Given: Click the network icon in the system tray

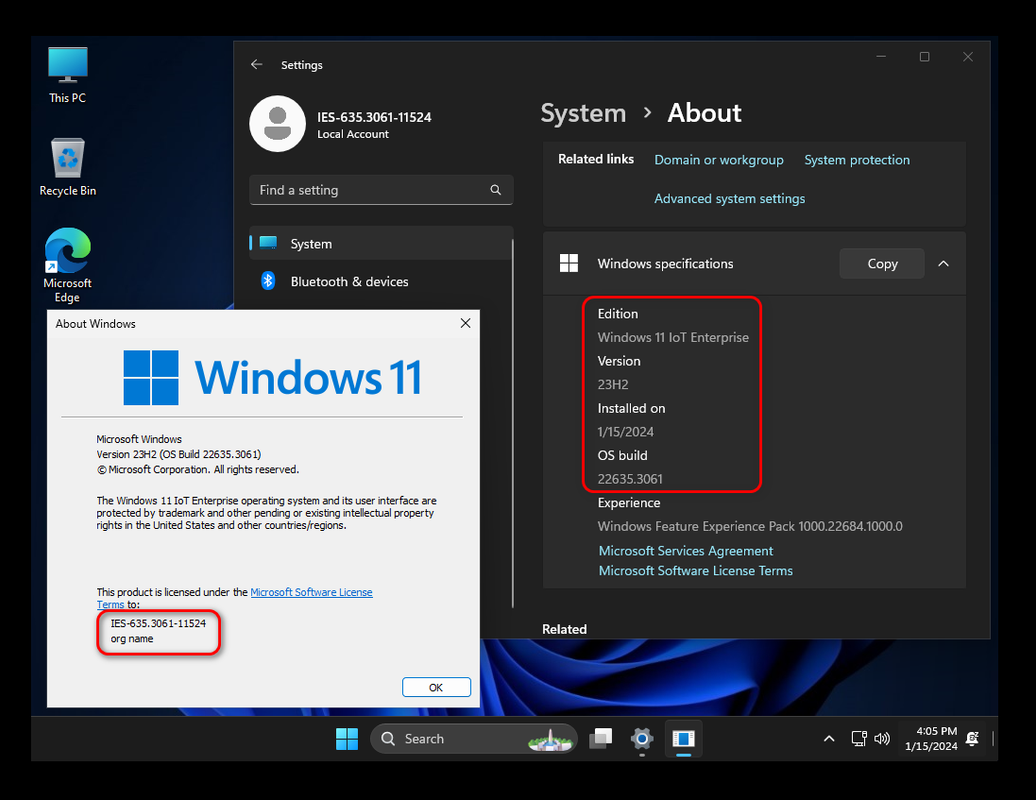Looking at the screenshot, I should pyautogui.click(x=859, y=739).
